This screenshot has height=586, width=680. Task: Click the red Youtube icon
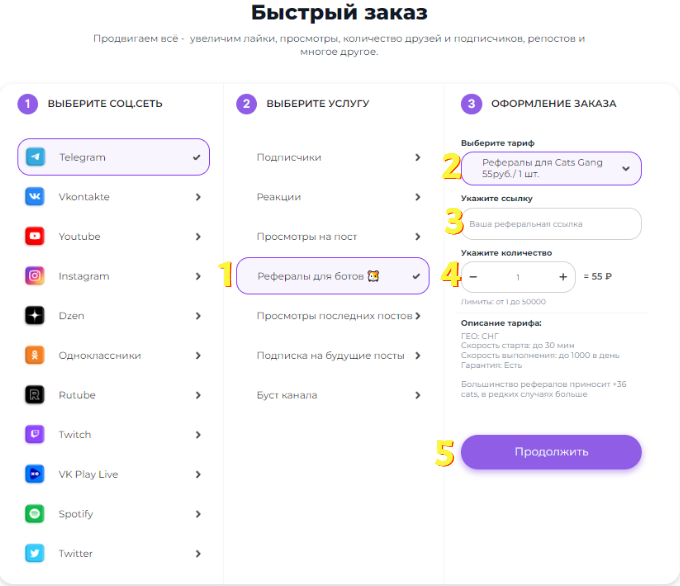35,236
